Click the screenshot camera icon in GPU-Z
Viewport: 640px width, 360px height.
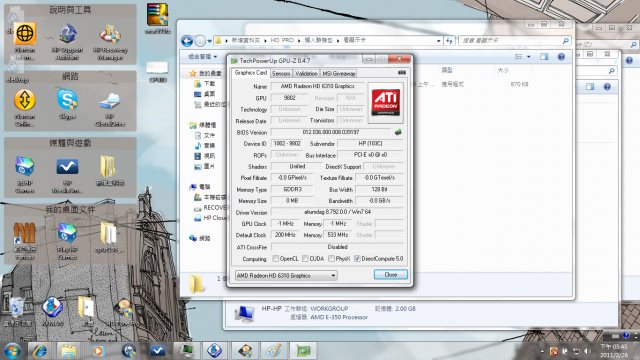click(402, 73)
